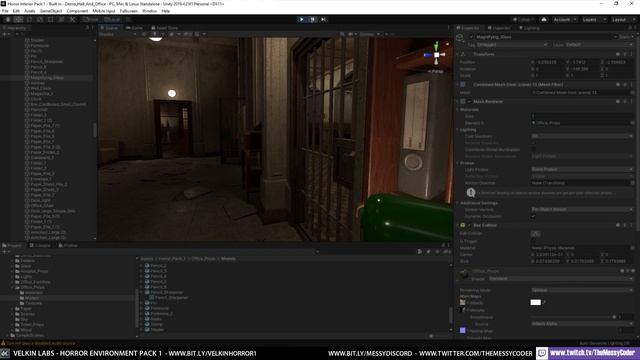Open the Albedo white color swatch
The width and height of the screenshot is (640, 360).
click(x=536, y=302)
